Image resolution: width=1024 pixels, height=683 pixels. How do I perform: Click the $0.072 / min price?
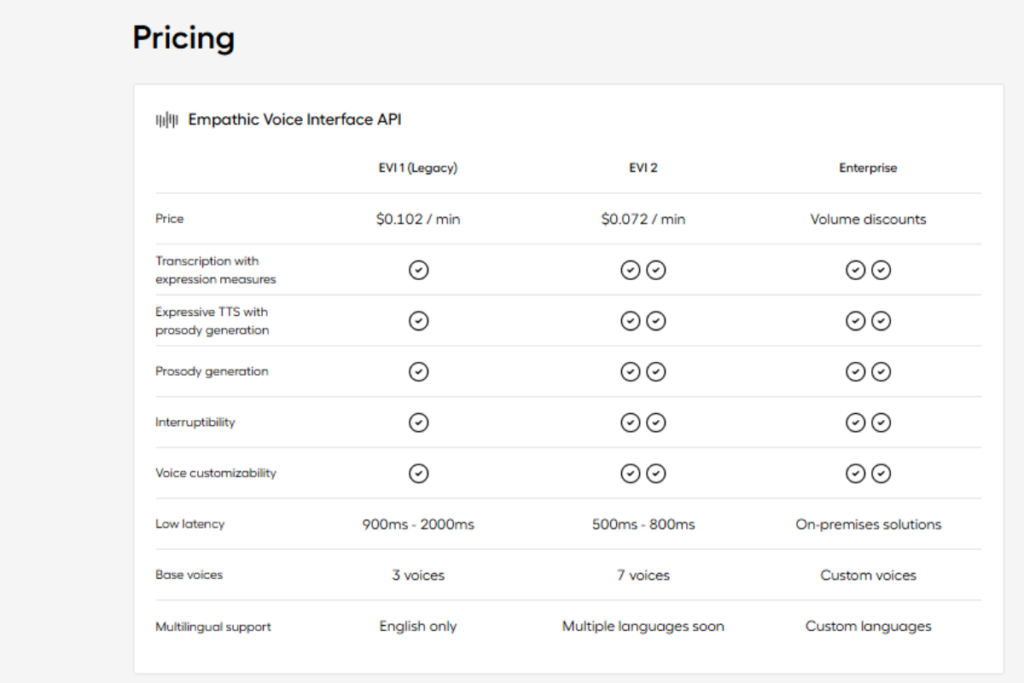643,219
